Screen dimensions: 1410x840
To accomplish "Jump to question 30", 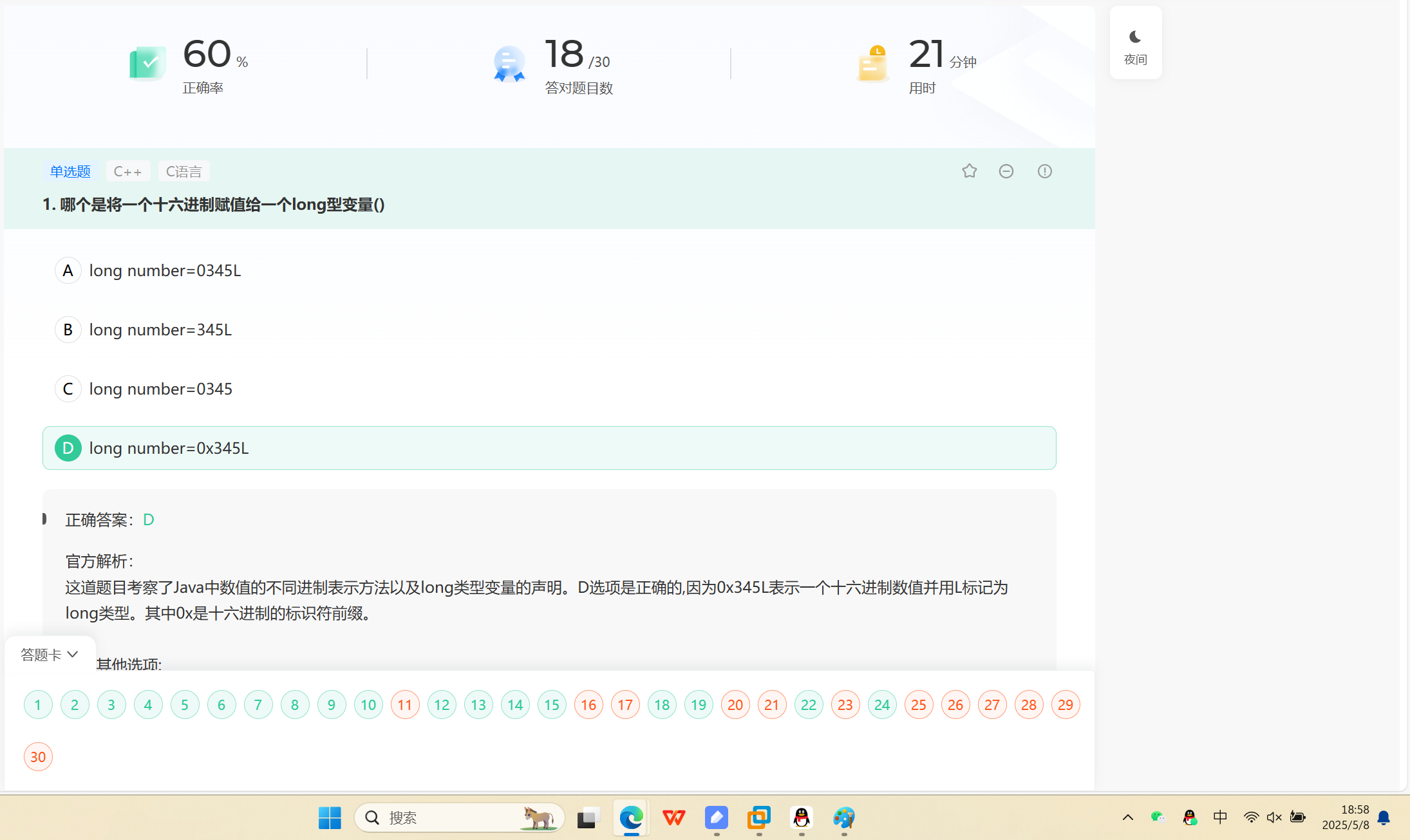I will point(38,757).
